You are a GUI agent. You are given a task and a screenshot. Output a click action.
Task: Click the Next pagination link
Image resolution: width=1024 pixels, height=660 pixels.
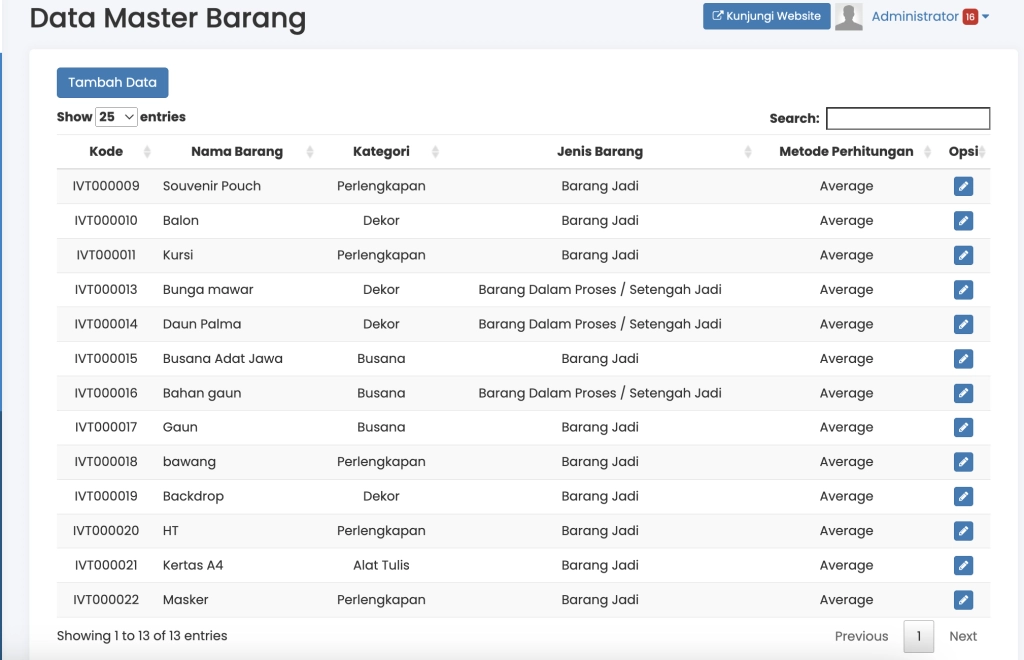point(963,636)
